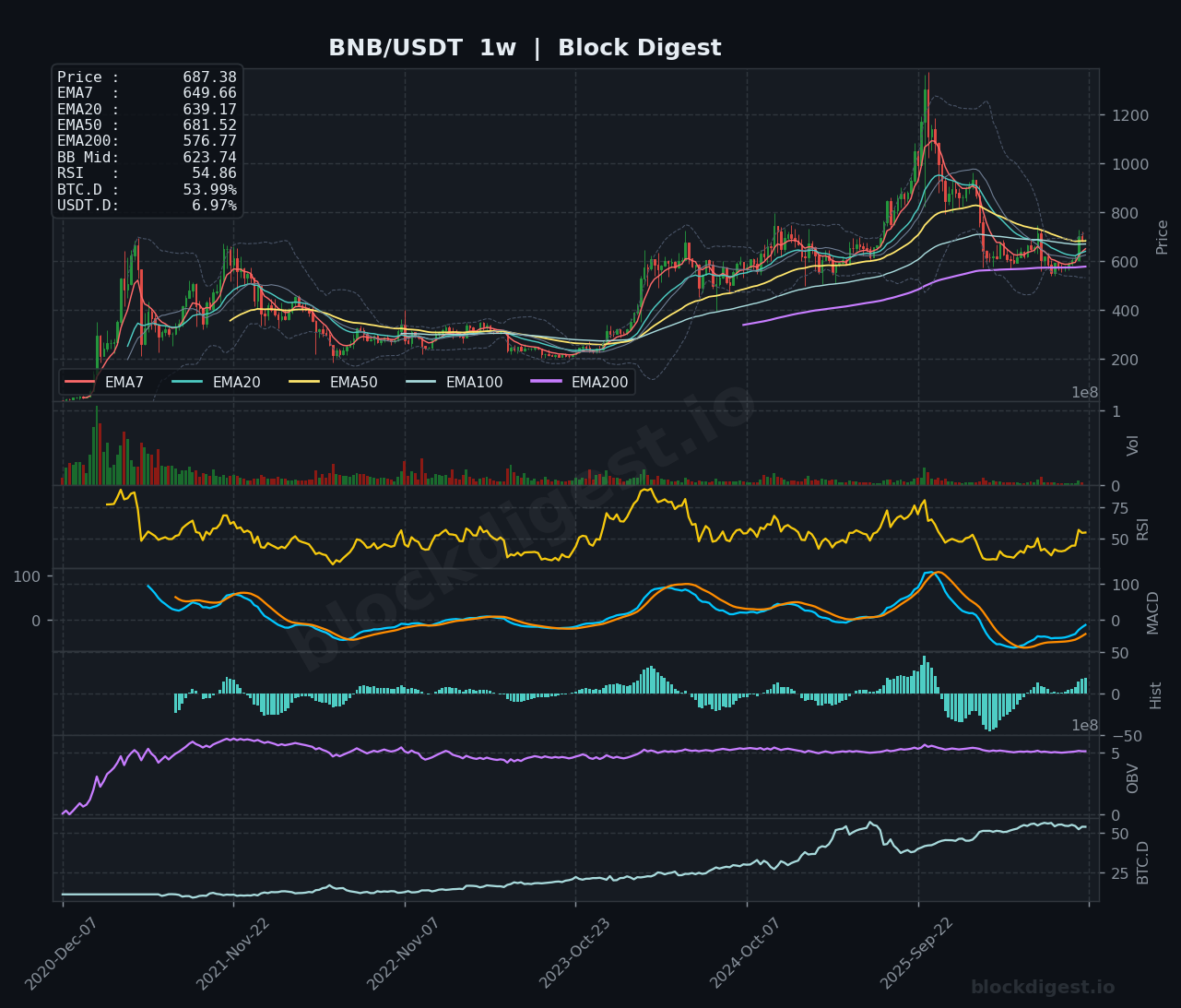
Task: Click the Price axis label
Action: [x=1162, y=237]
